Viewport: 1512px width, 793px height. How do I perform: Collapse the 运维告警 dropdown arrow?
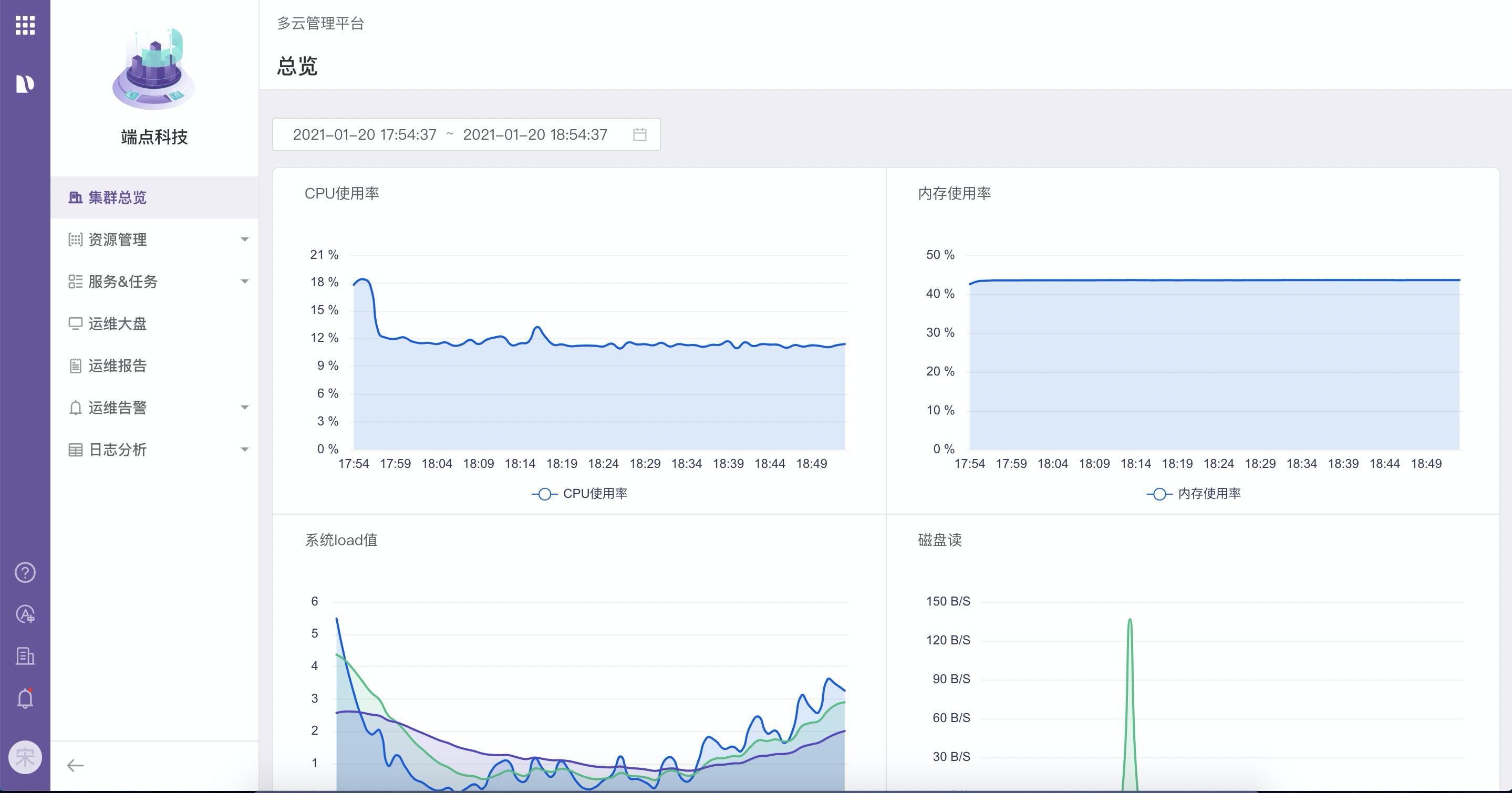(x=246, y=407)
